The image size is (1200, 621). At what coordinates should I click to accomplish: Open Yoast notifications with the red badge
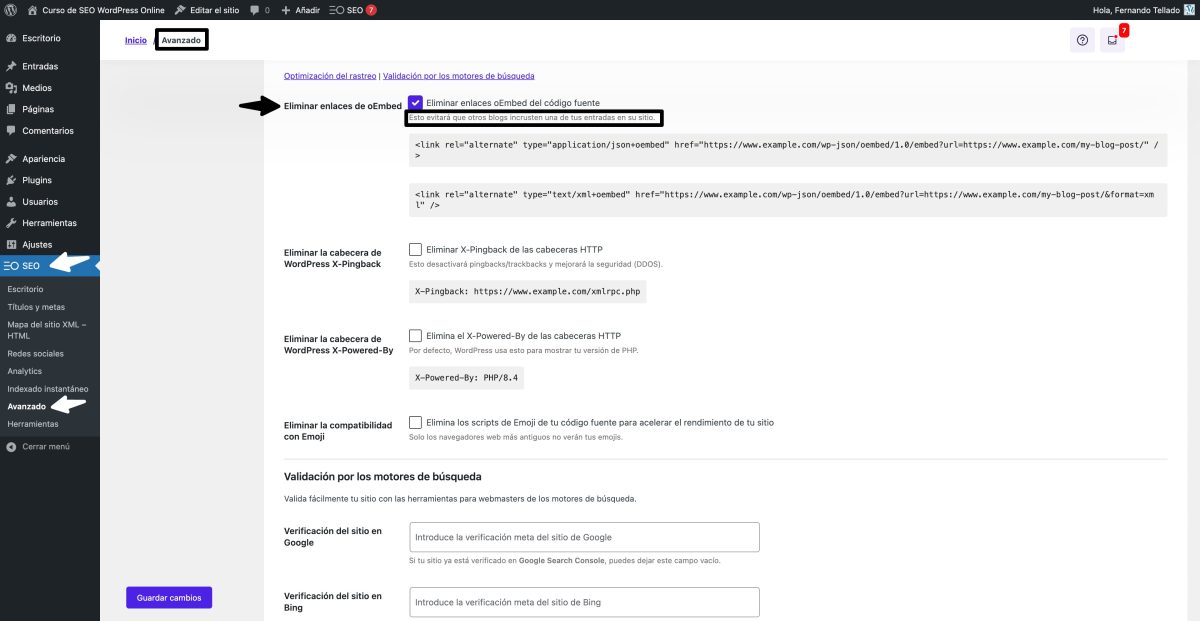pos(1112,40)
